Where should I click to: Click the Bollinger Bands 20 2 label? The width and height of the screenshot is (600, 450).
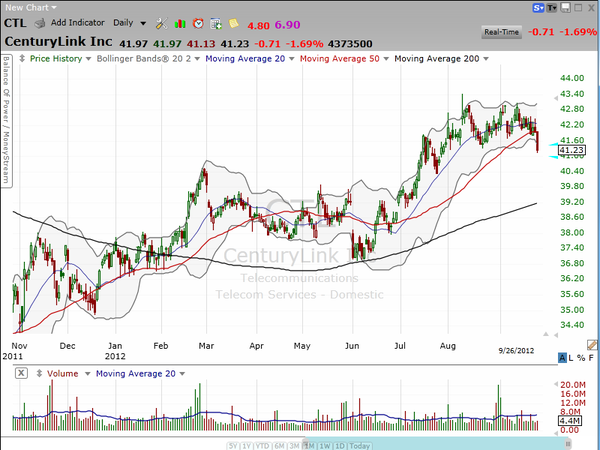(143, 59)
